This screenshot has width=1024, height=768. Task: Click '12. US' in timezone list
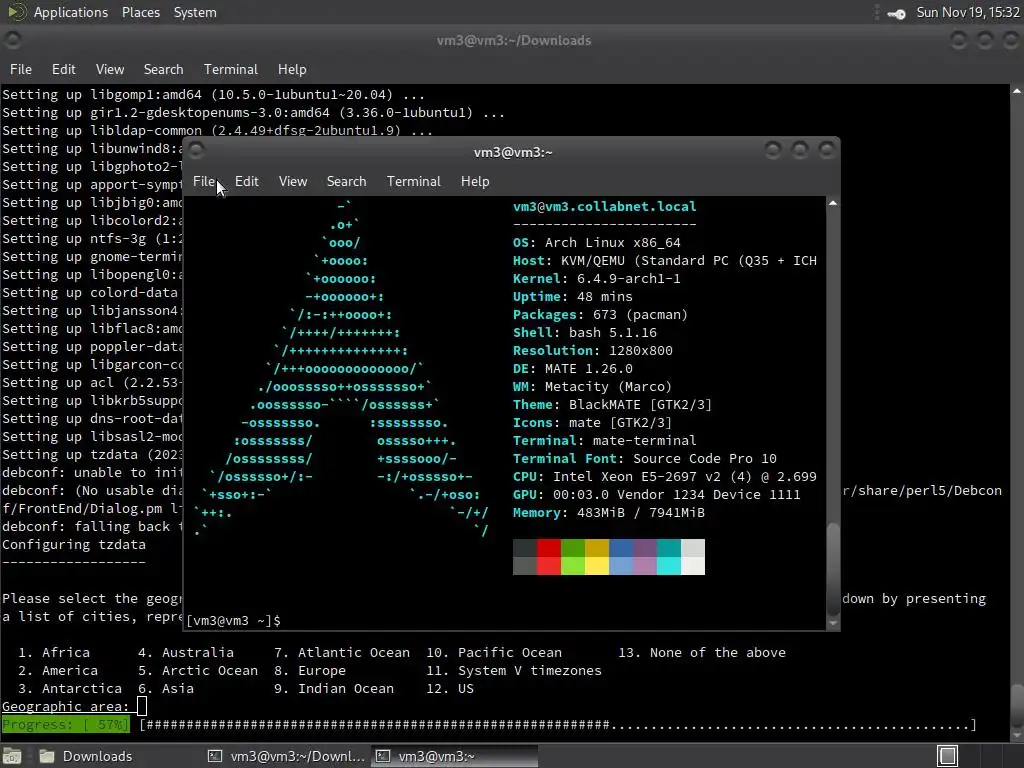(x=450, y=688)
